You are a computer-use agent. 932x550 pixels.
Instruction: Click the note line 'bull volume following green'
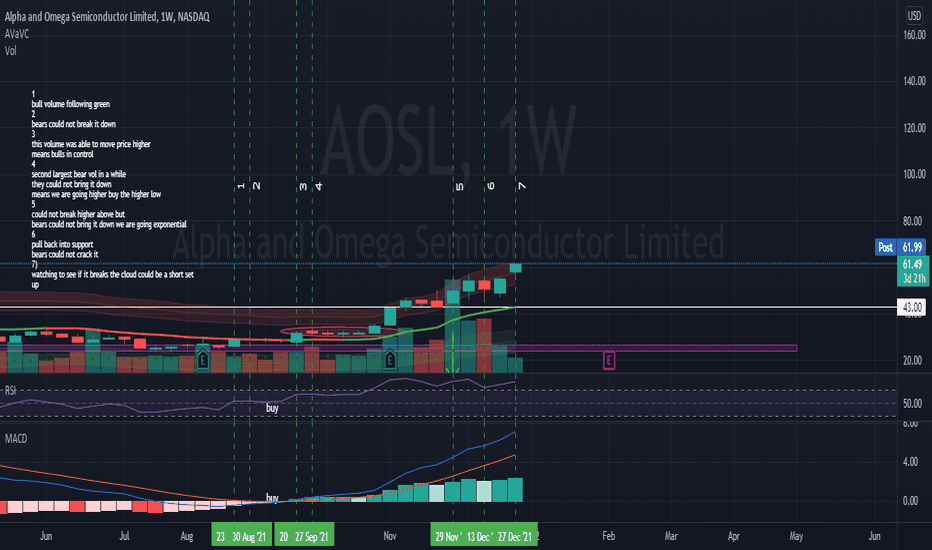click(x=71, y=104)
